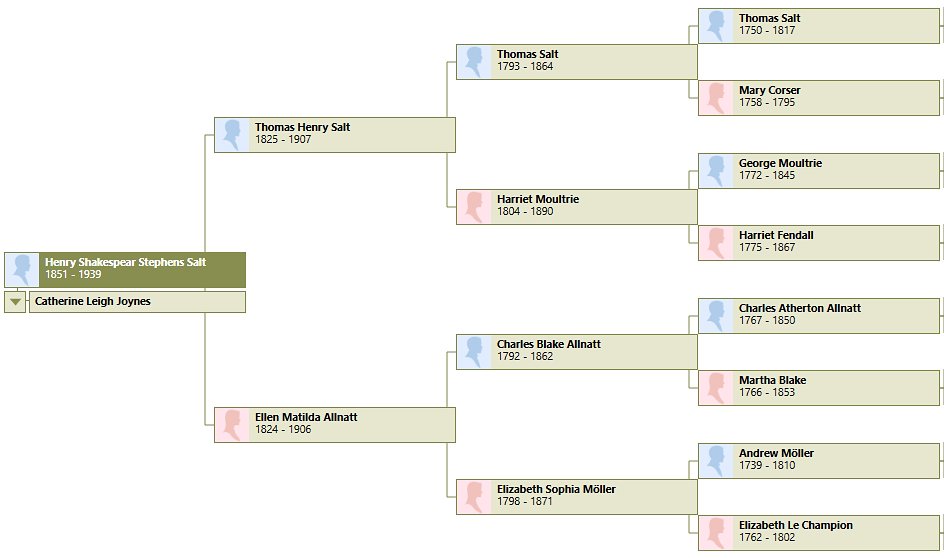This screenshot has height=558, width=944.
Task: Open Thomas Salt 1793 - 1864 box
Action: point(577,62)
